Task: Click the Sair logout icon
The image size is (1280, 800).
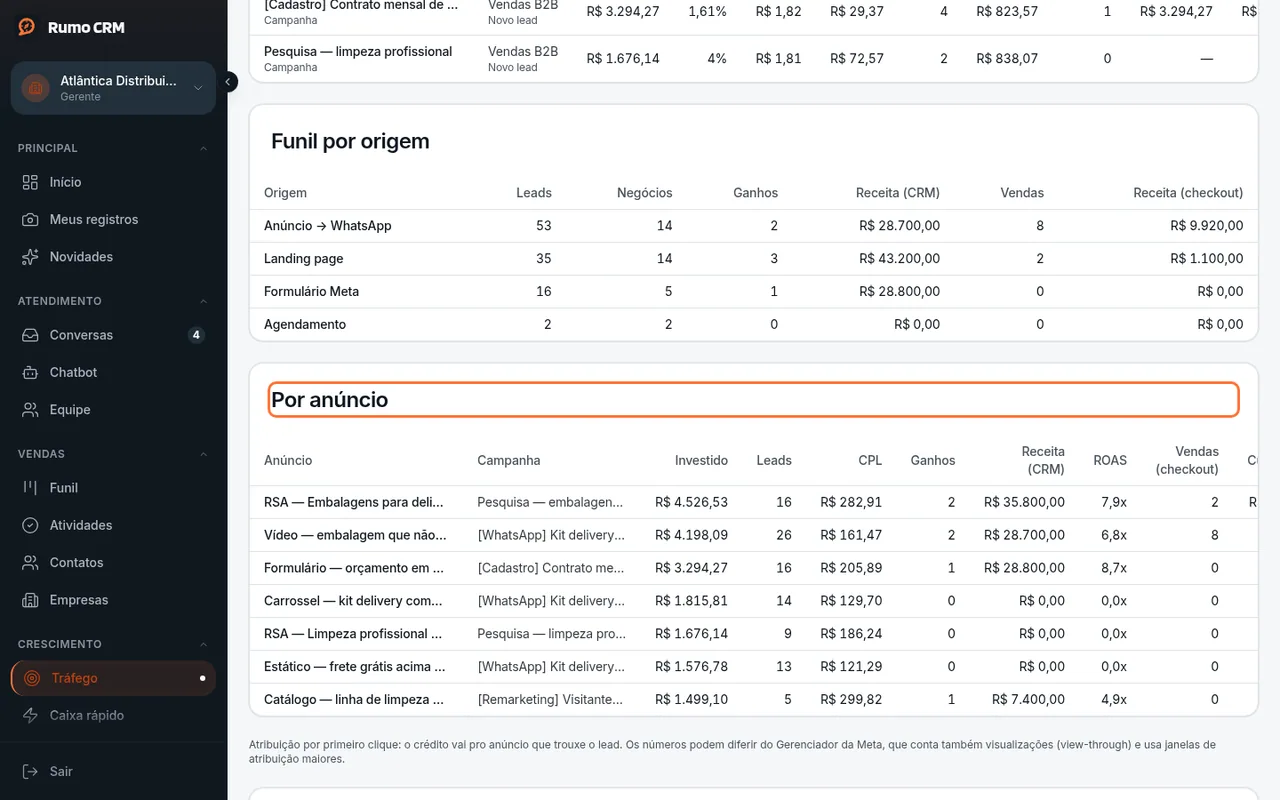Action: click(x=31, y=771)
